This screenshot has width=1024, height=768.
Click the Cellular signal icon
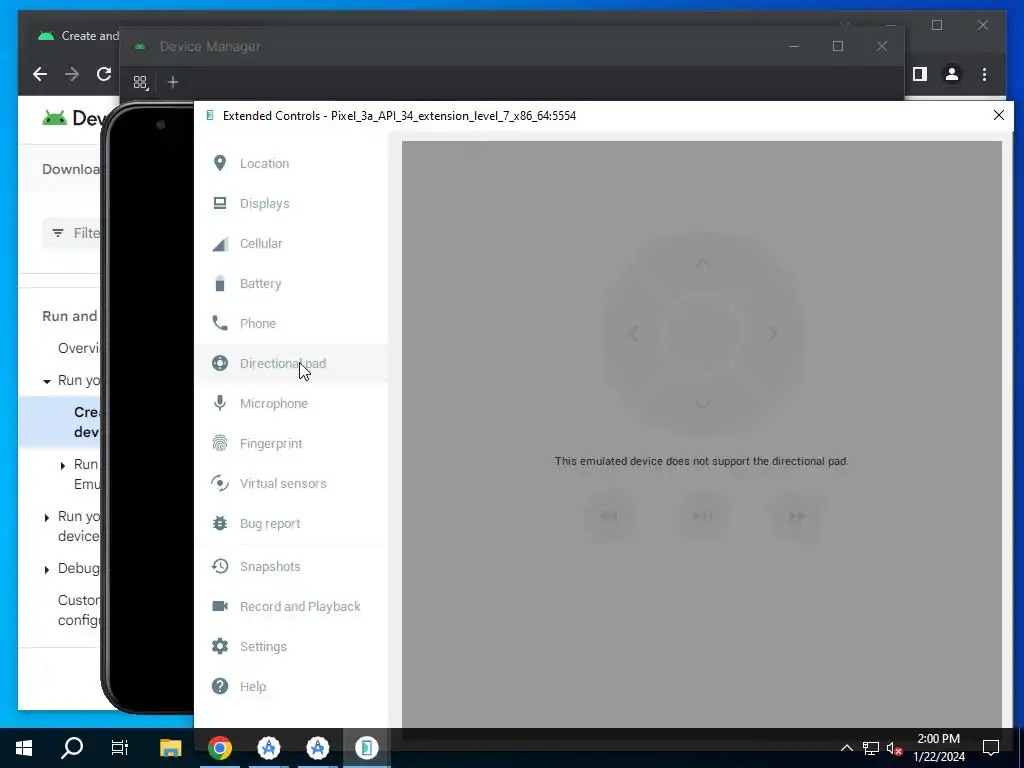(220, 244)
